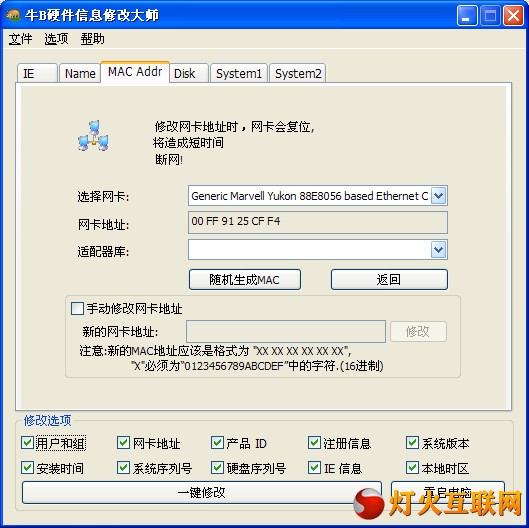Viewport: 529px width, 528px height.
Task: Click the 随机生成MAC button
Action: tap(245, 279)
